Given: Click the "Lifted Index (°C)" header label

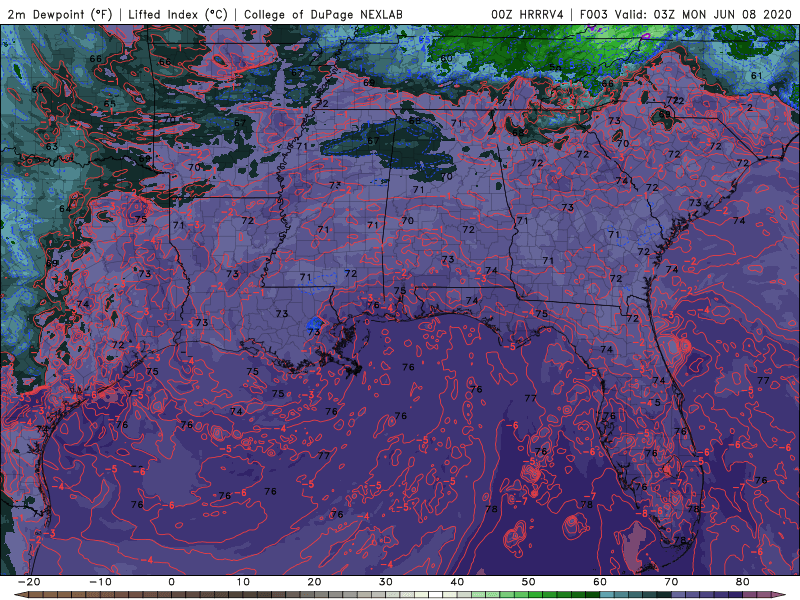Looking at the screenshot, I should 178,14.
